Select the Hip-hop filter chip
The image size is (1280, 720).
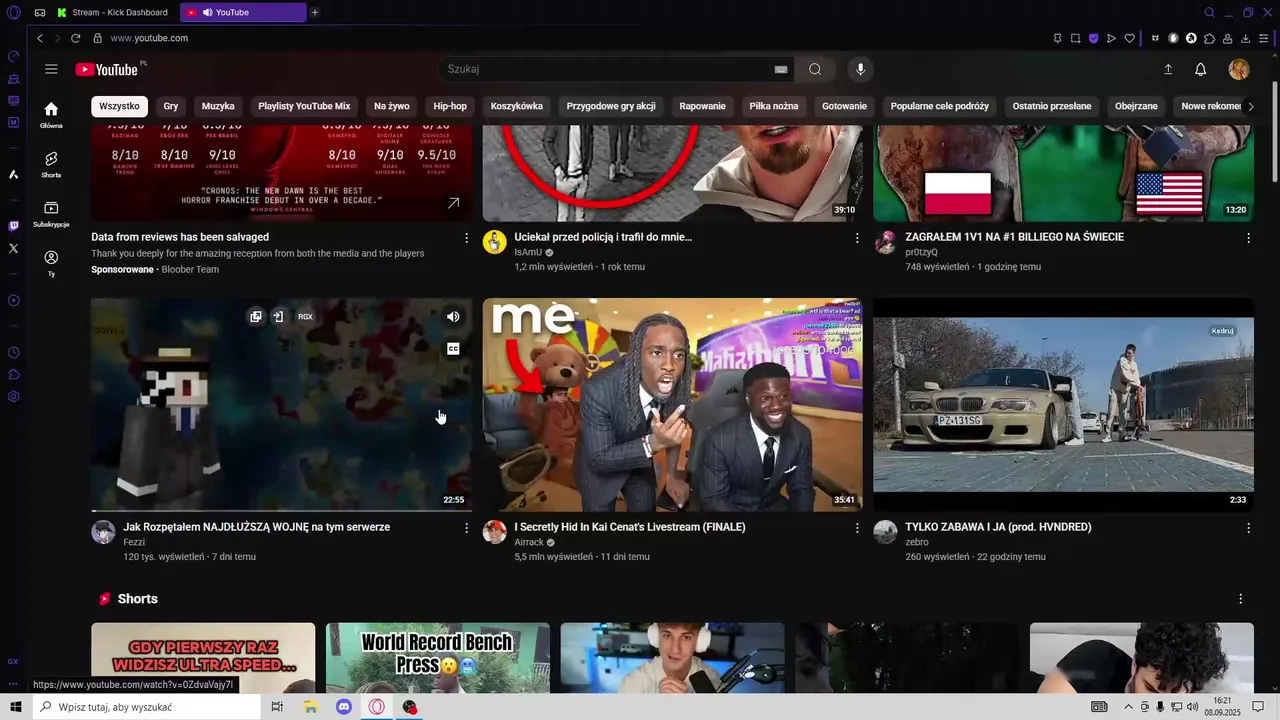click(x=450, y=106)
